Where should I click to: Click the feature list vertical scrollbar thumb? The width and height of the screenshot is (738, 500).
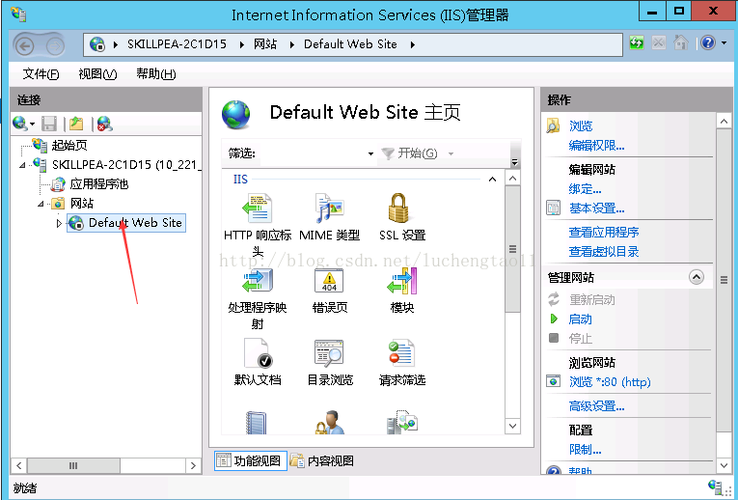pyautogui.click(x=513, y=249)
